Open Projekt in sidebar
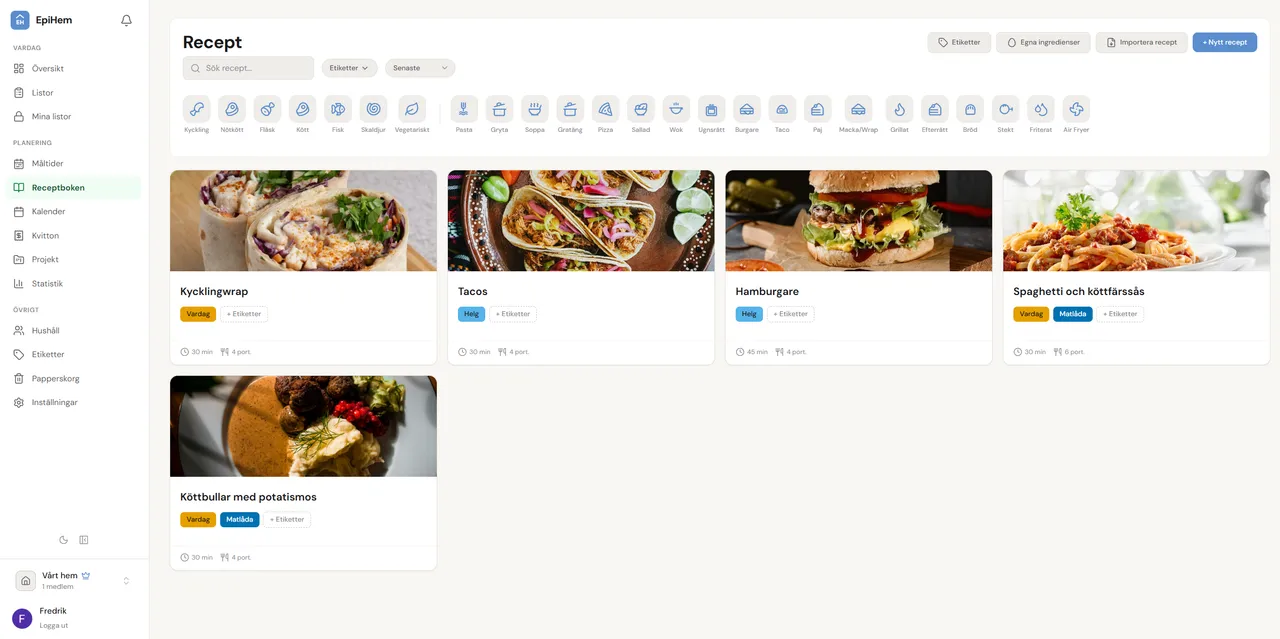 (74, 260)
